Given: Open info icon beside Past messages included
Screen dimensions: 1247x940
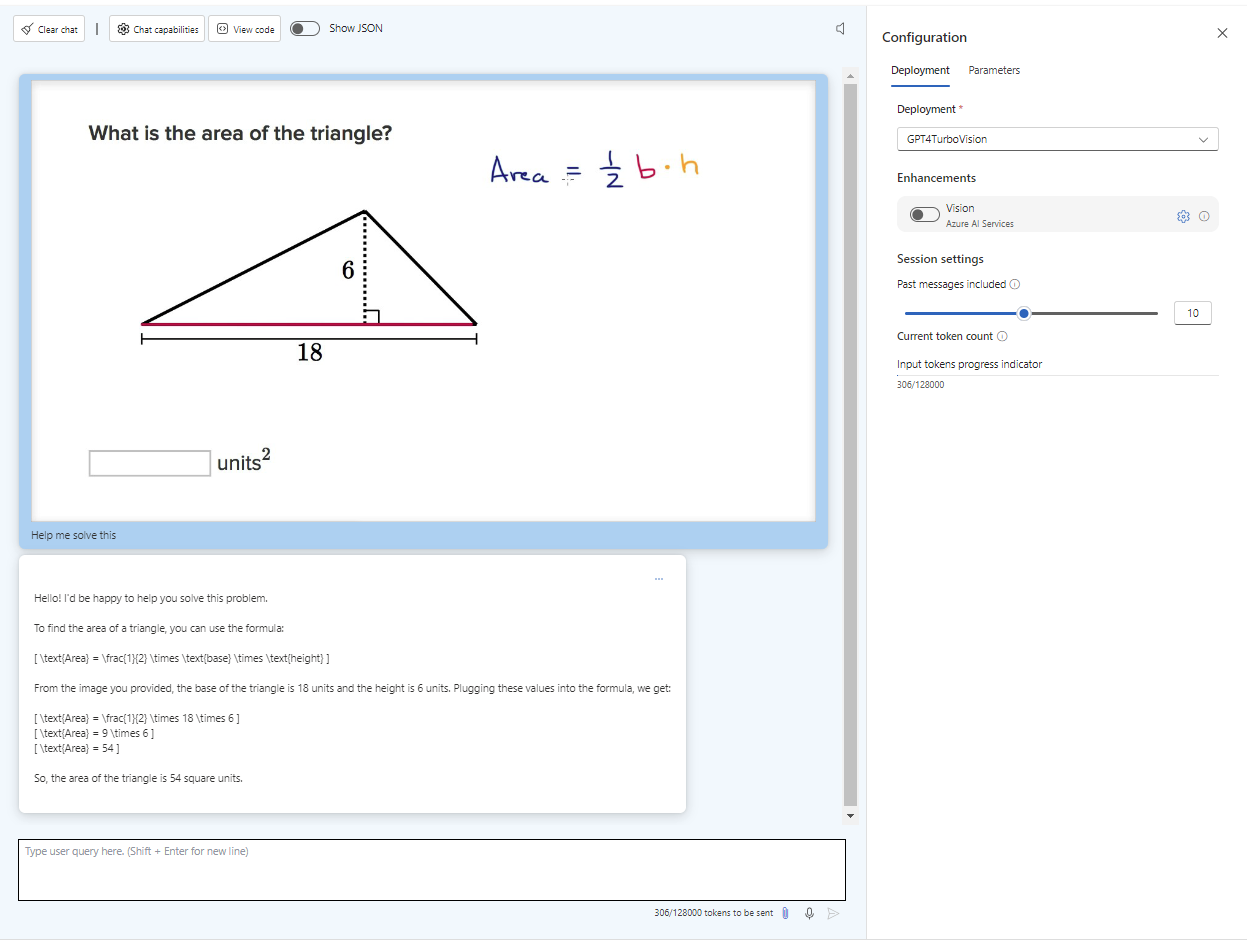Looking at the screenshot, I should point(1015,284).
